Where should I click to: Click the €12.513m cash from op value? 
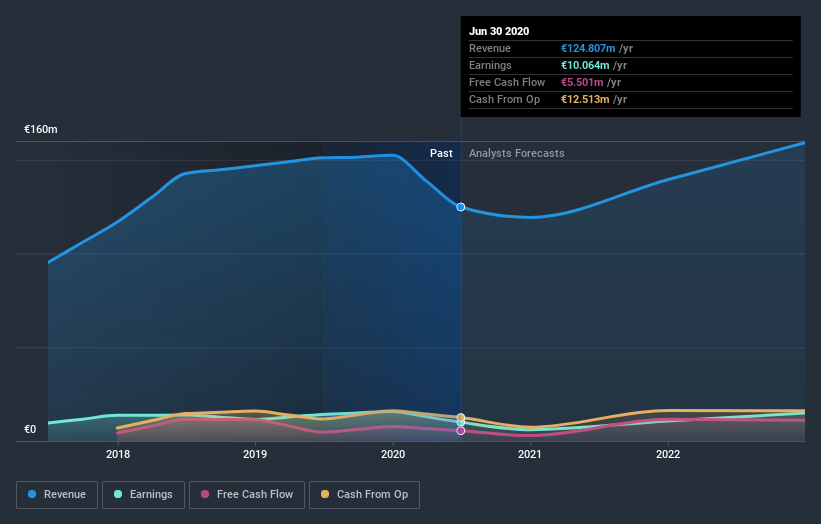(585, 99)
